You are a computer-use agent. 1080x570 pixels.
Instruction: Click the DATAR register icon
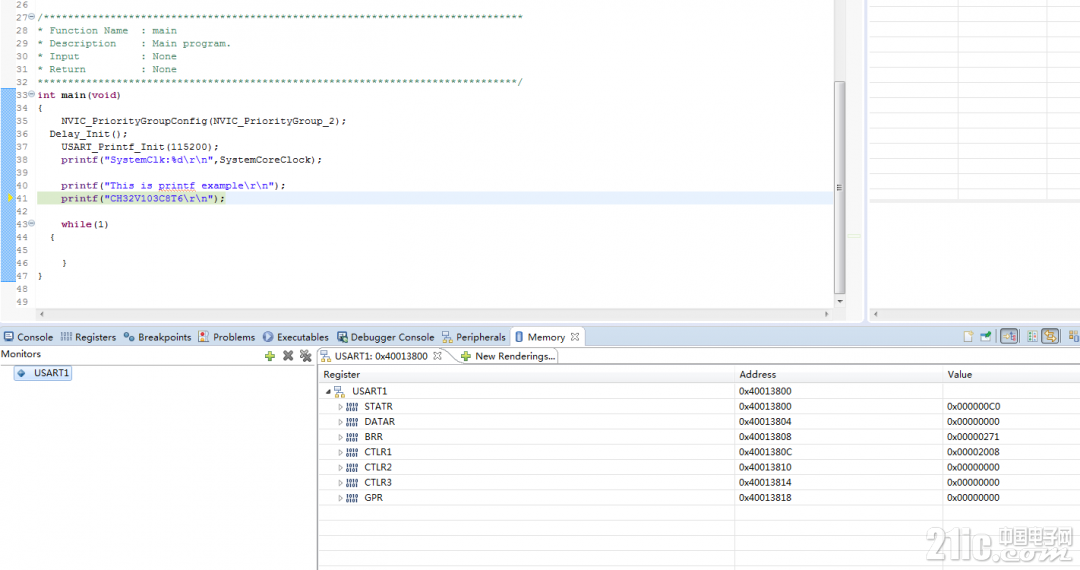(352, 422)
